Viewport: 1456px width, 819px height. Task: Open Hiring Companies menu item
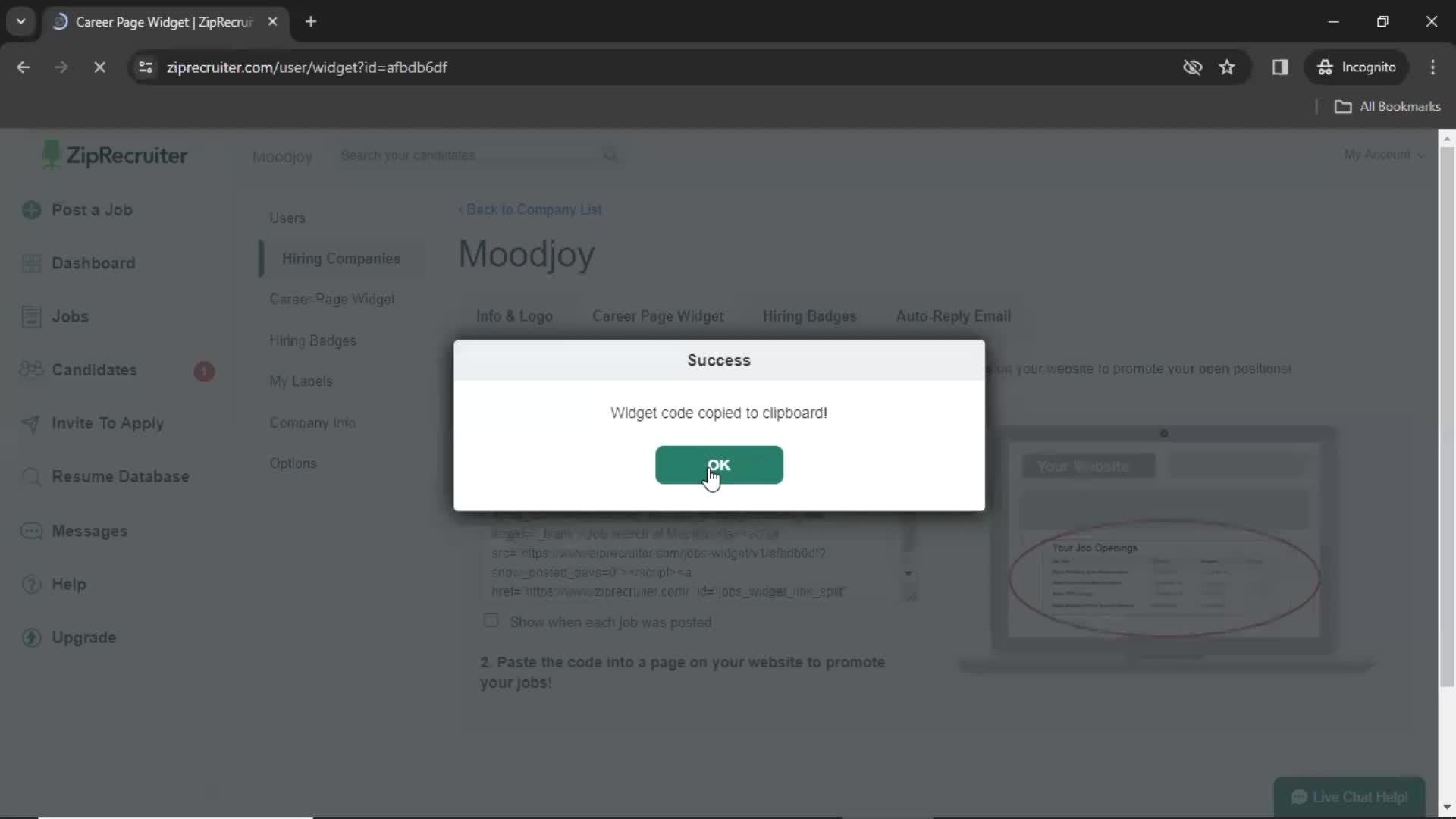(x=341, y=258)
